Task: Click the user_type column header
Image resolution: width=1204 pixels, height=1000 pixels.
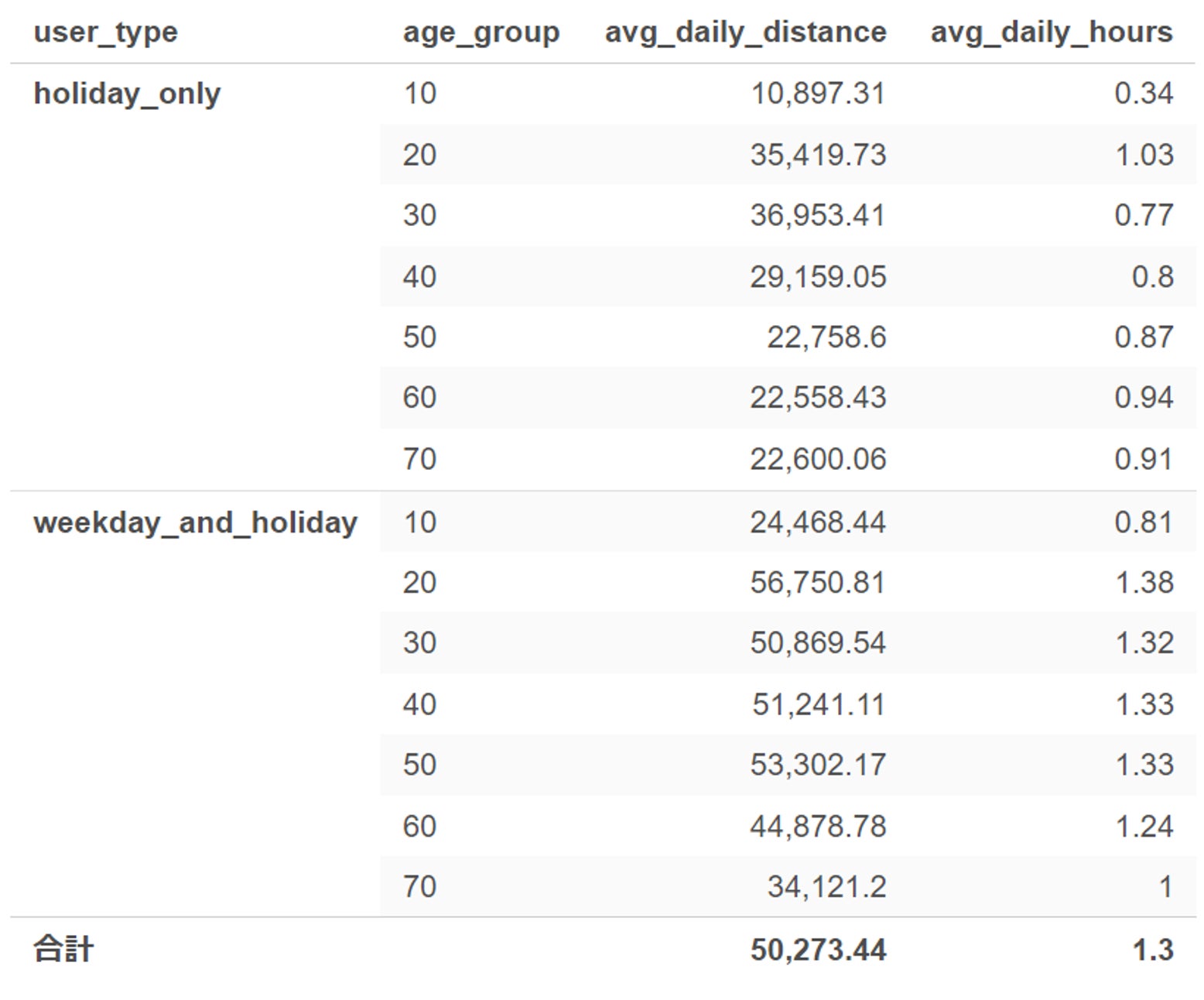Action: pos(106,33)
